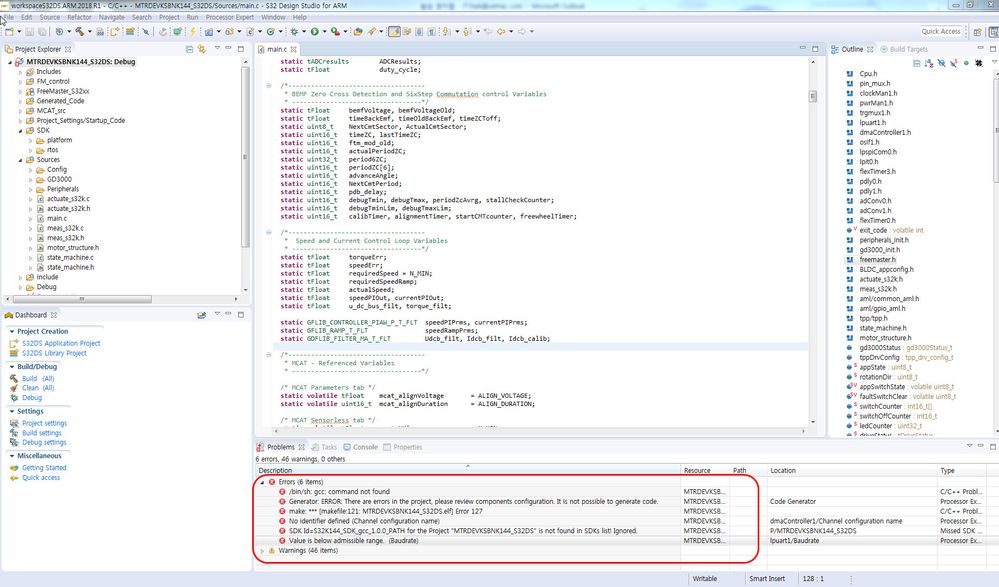Toggle Hide Fields in Outline
Screen dimensions: 999x587
(941, 63)
